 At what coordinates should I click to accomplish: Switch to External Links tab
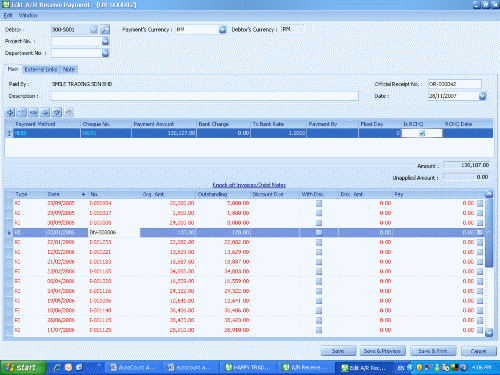pyautogui.click(x=41, y=69)
